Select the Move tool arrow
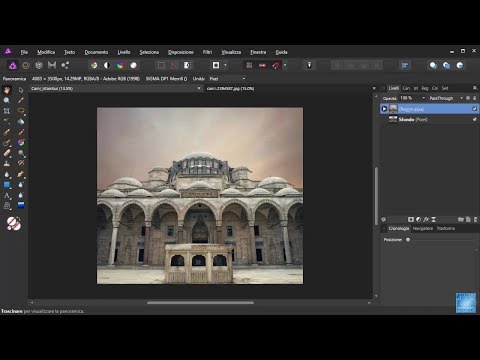The width and height of the screenshot is (480, 360). [x=21, y=90]
